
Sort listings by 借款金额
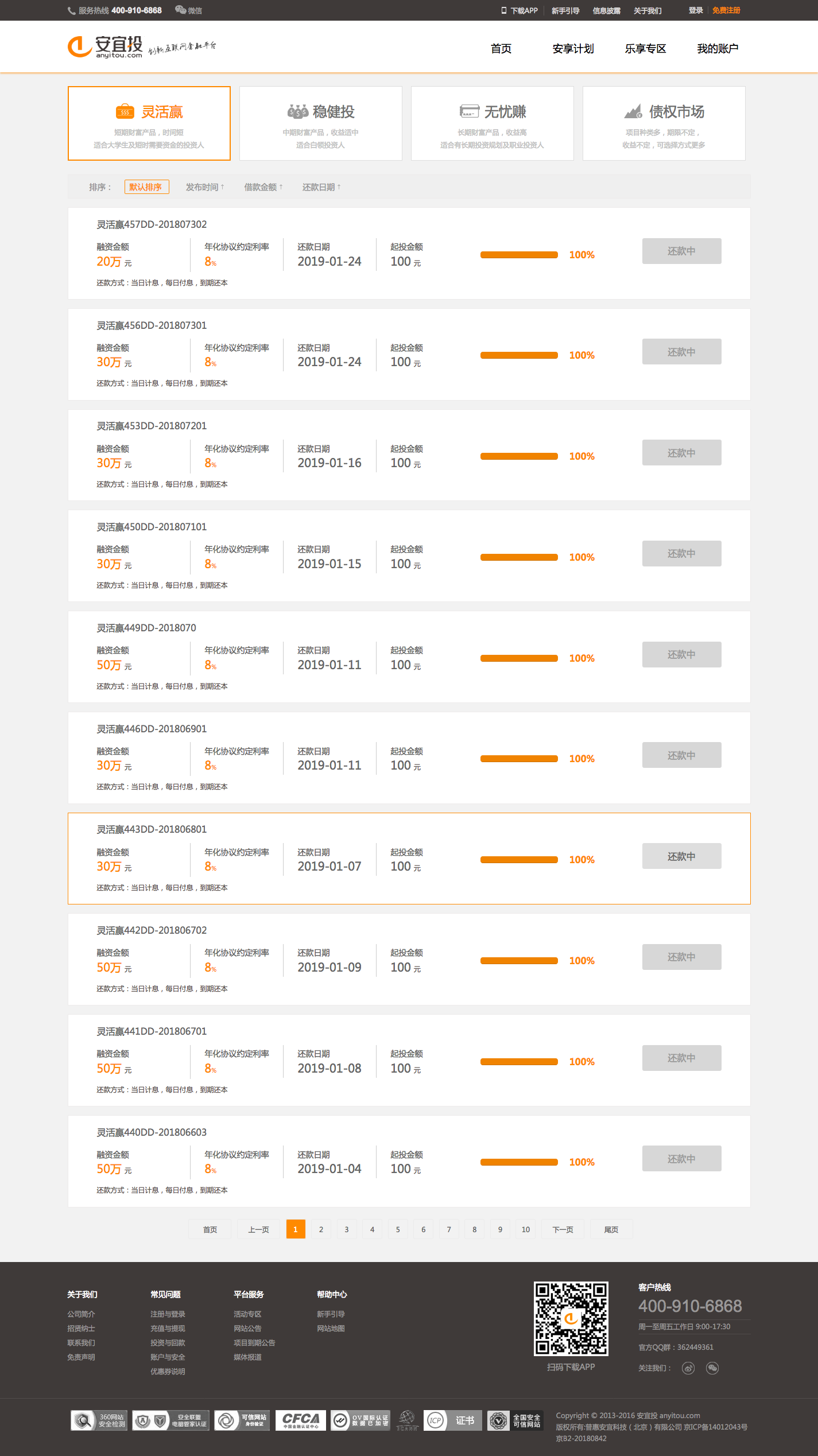(263, 187)
